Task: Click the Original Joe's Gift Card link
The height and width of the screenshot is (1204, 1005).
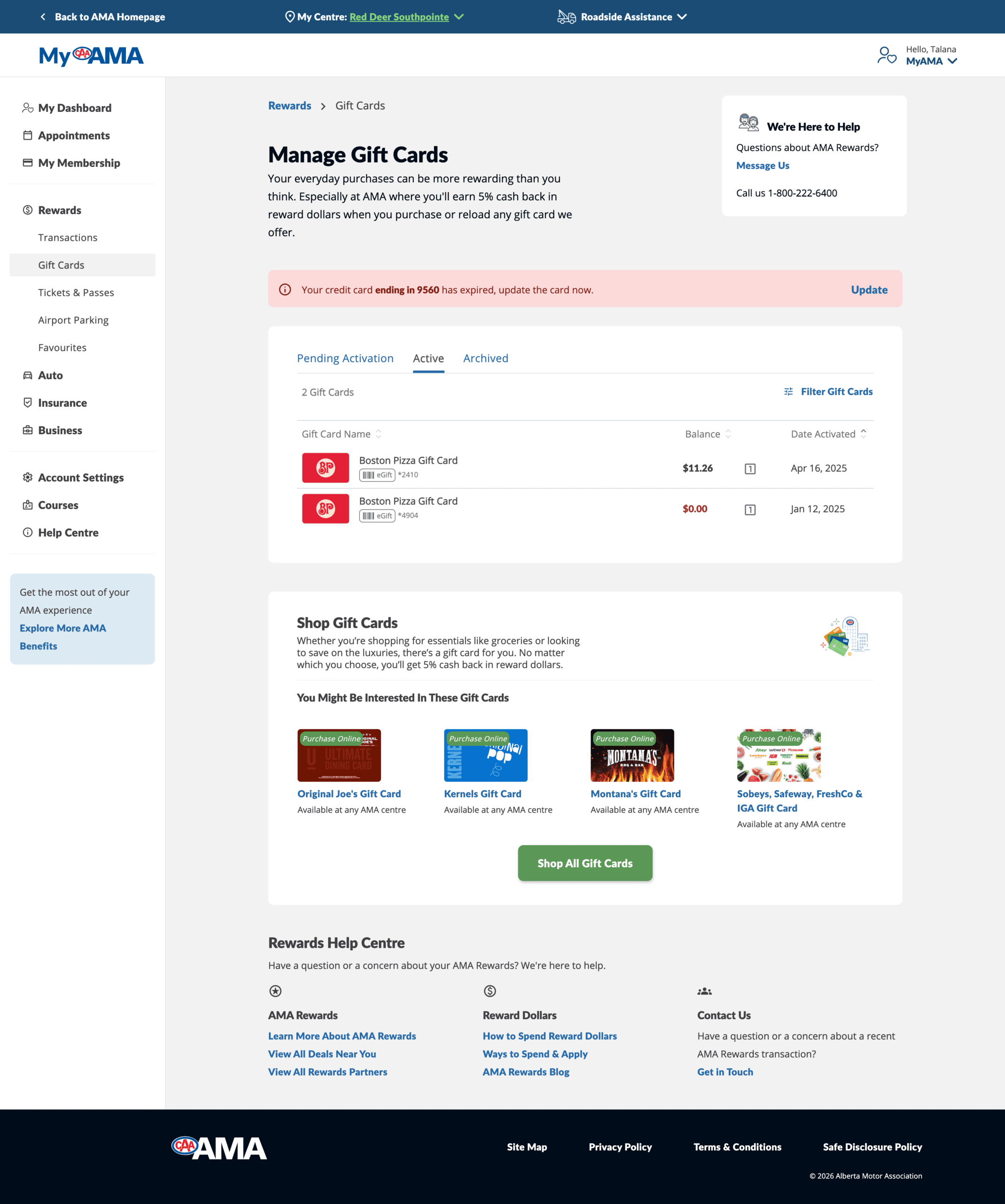Action: tap(349, 793)
